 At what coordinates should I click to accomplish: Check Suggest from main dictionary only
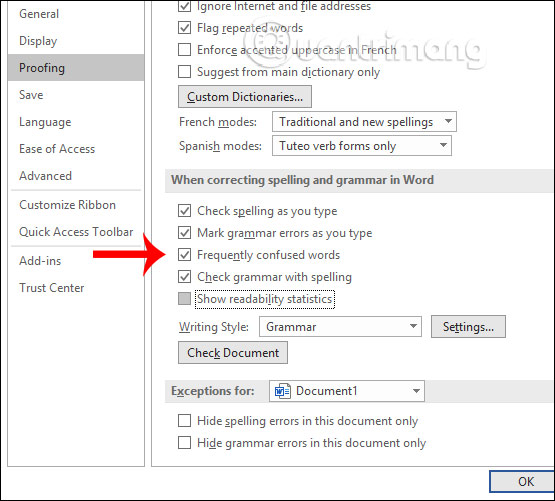184,72
